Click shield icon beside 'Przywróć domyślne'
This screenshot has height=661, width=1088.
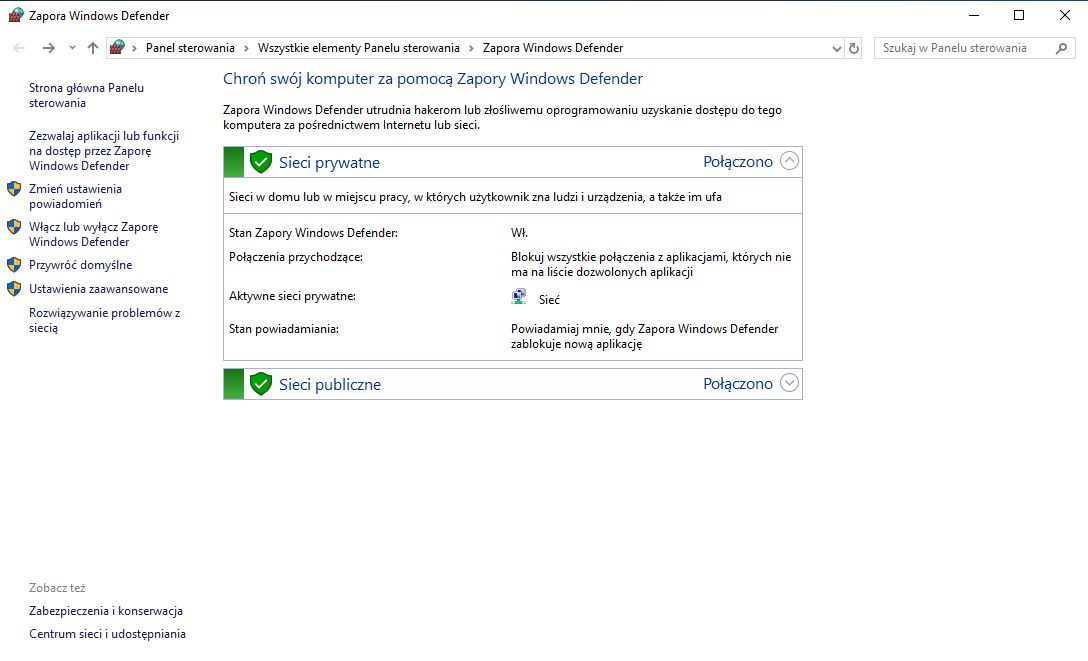pyautogui.click(x=14, y=265)
